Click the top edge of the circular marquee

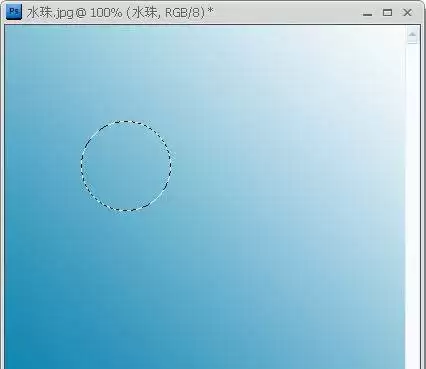coord(126,122)
